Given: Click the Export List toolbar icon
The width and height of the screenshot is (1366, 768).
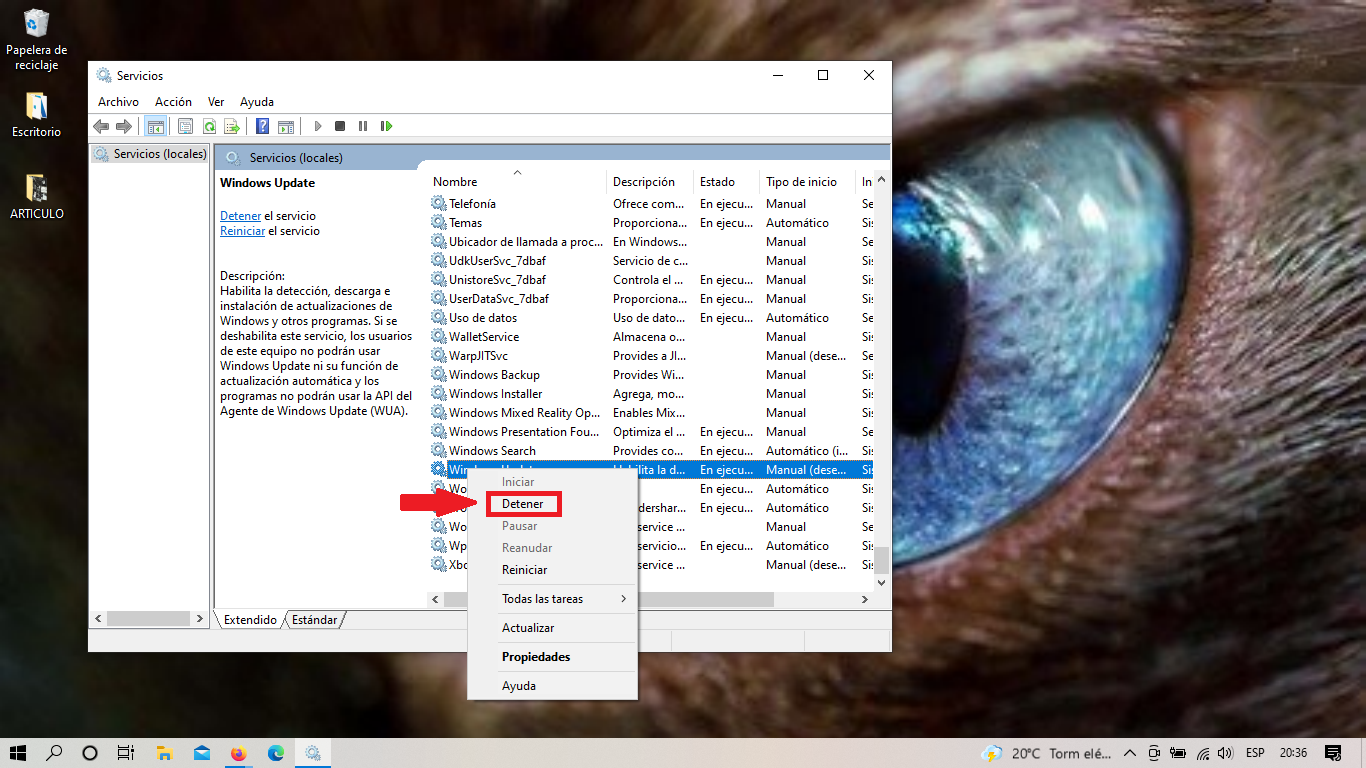Looking at the screenshot, I should point(231,126).
